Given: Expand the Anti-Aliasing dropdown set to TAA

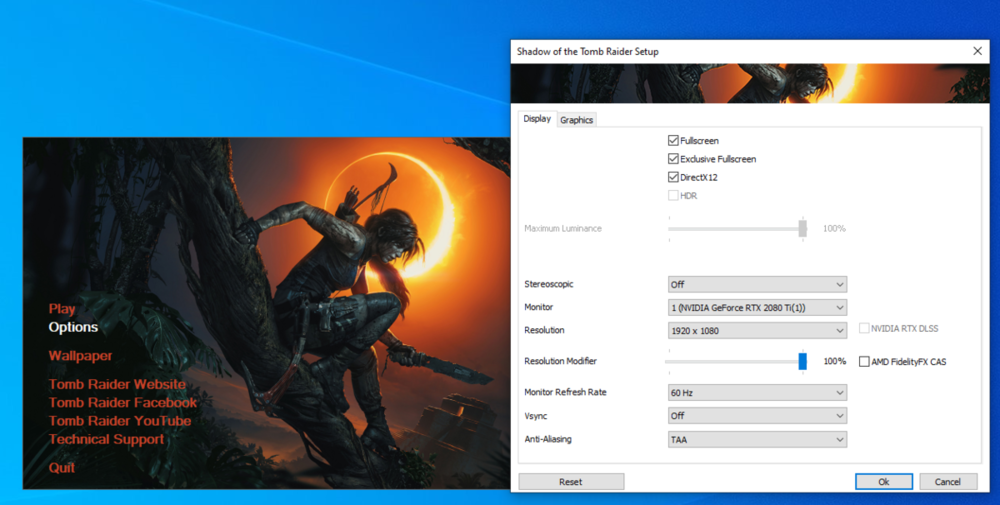Looking at the screenshot, I should [x=757, y=439].
